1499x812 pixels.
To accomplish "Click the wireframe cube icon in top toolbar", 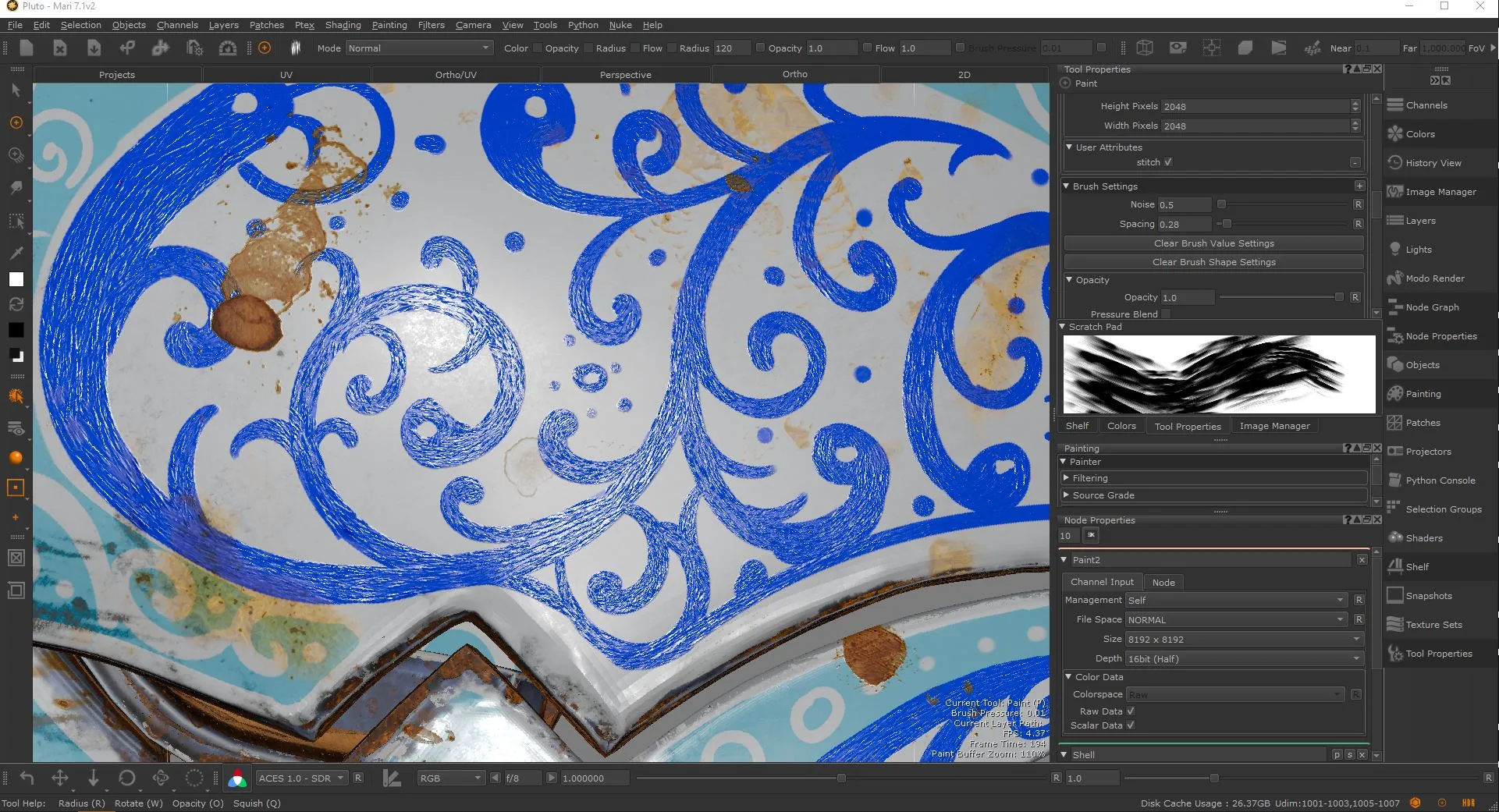I will pyautogui.click(x=1145, y=48).
